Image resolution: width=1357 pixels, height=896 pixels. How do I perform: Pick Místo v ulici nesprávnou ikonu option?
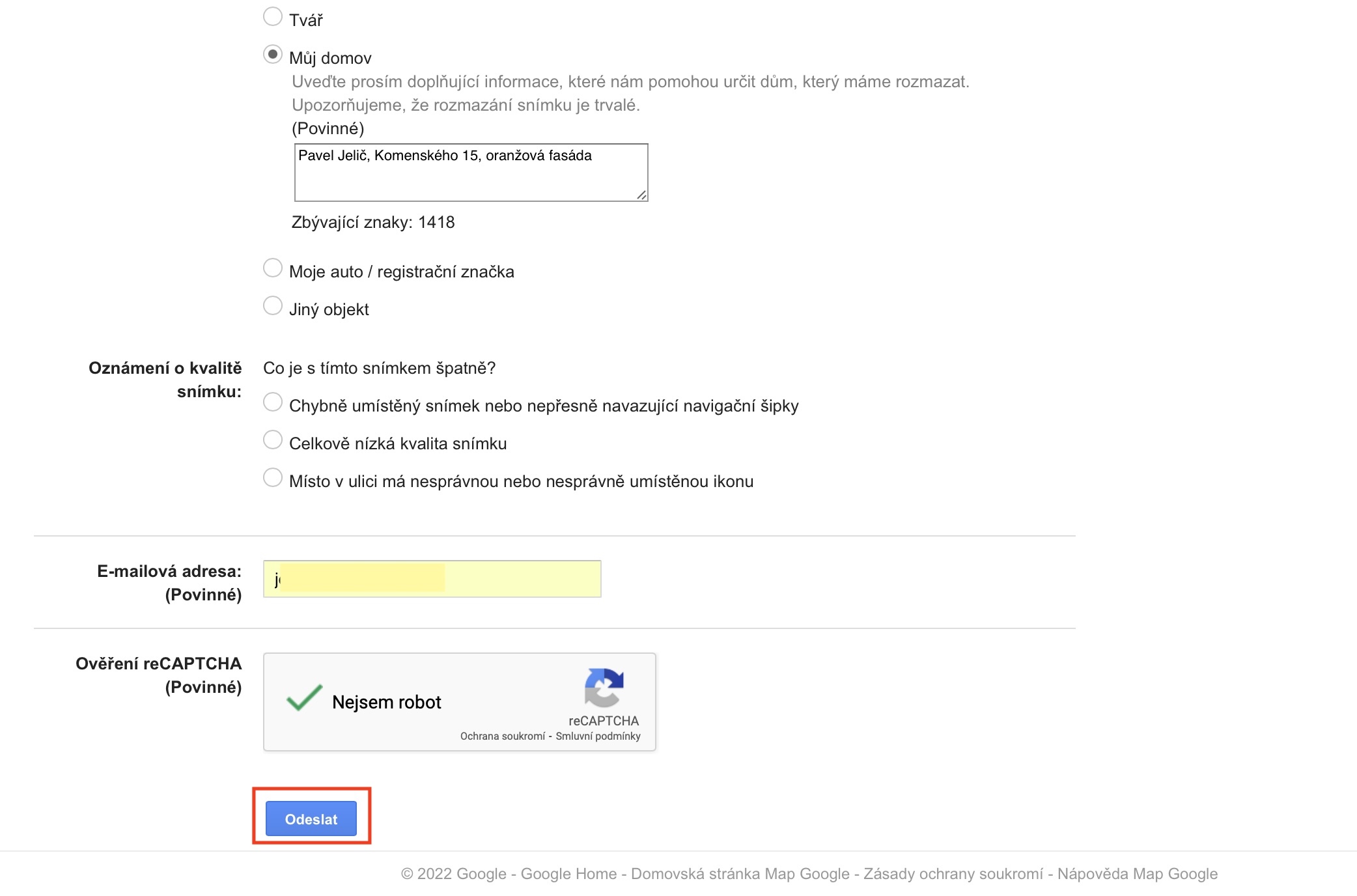coord(273,477)
